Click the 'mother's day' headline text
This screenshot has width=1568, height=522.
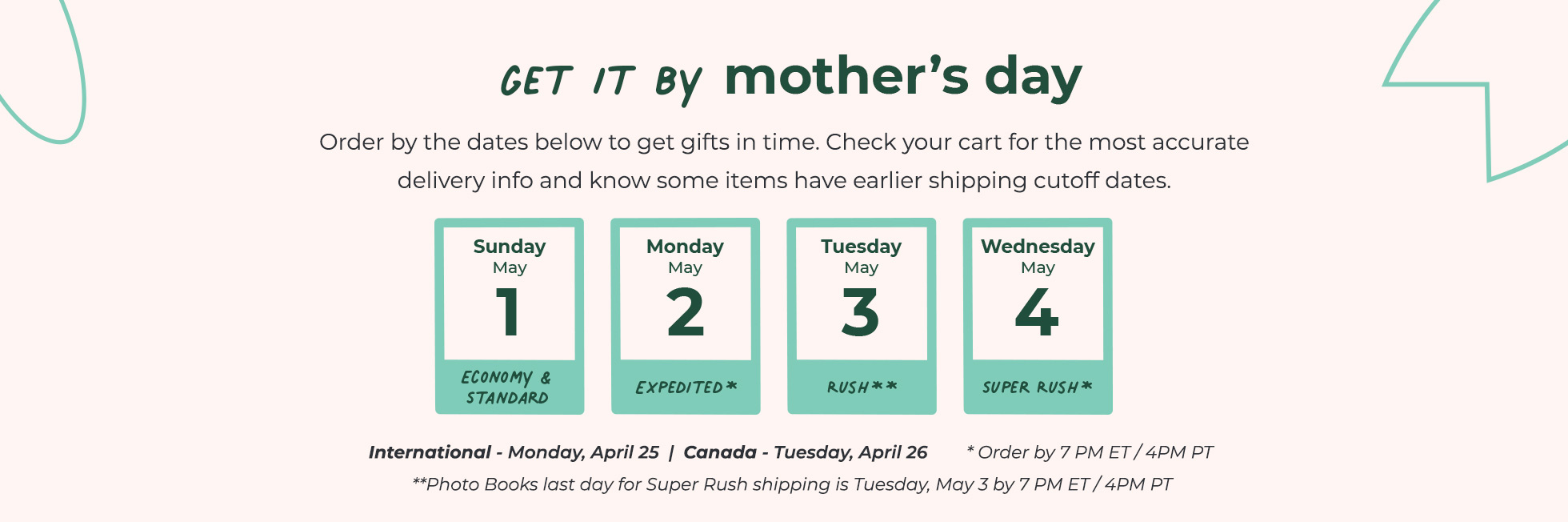(x=903, y=78)
